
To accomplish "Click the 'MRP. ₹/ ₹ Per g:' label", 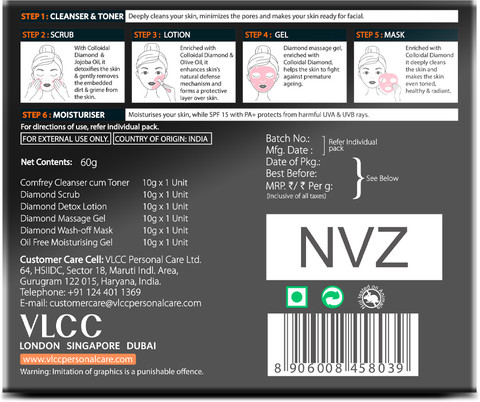I will [299, 186].
